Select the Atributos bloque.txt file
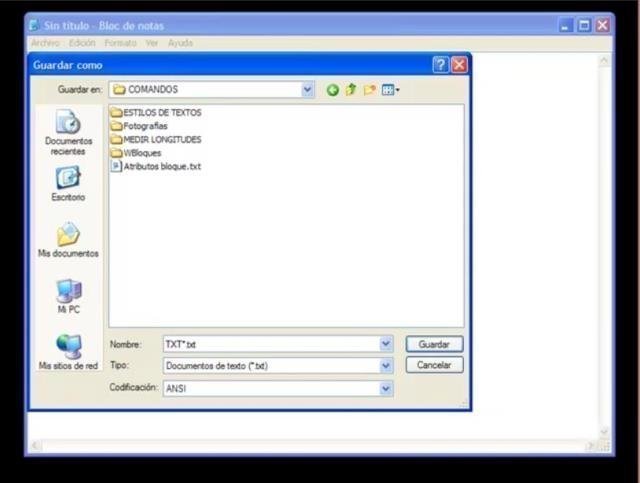Screen dimensions: 640x483 coord(156,166)
